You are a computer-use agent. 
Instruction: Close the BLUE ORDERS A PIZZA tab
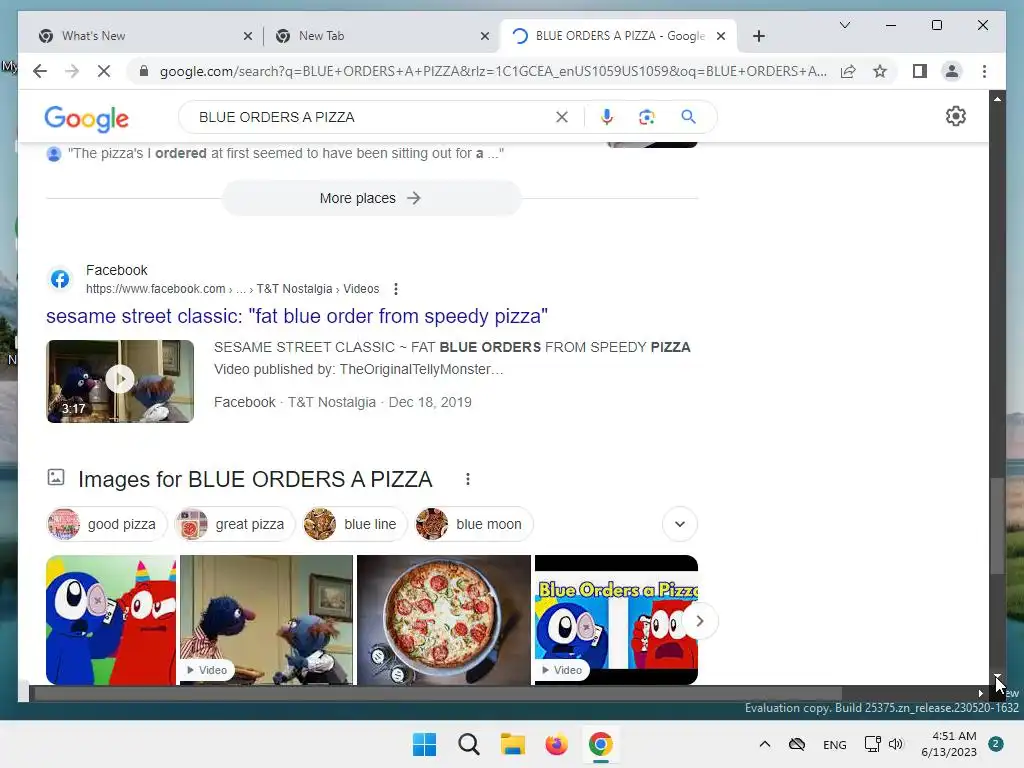[721, 36]
